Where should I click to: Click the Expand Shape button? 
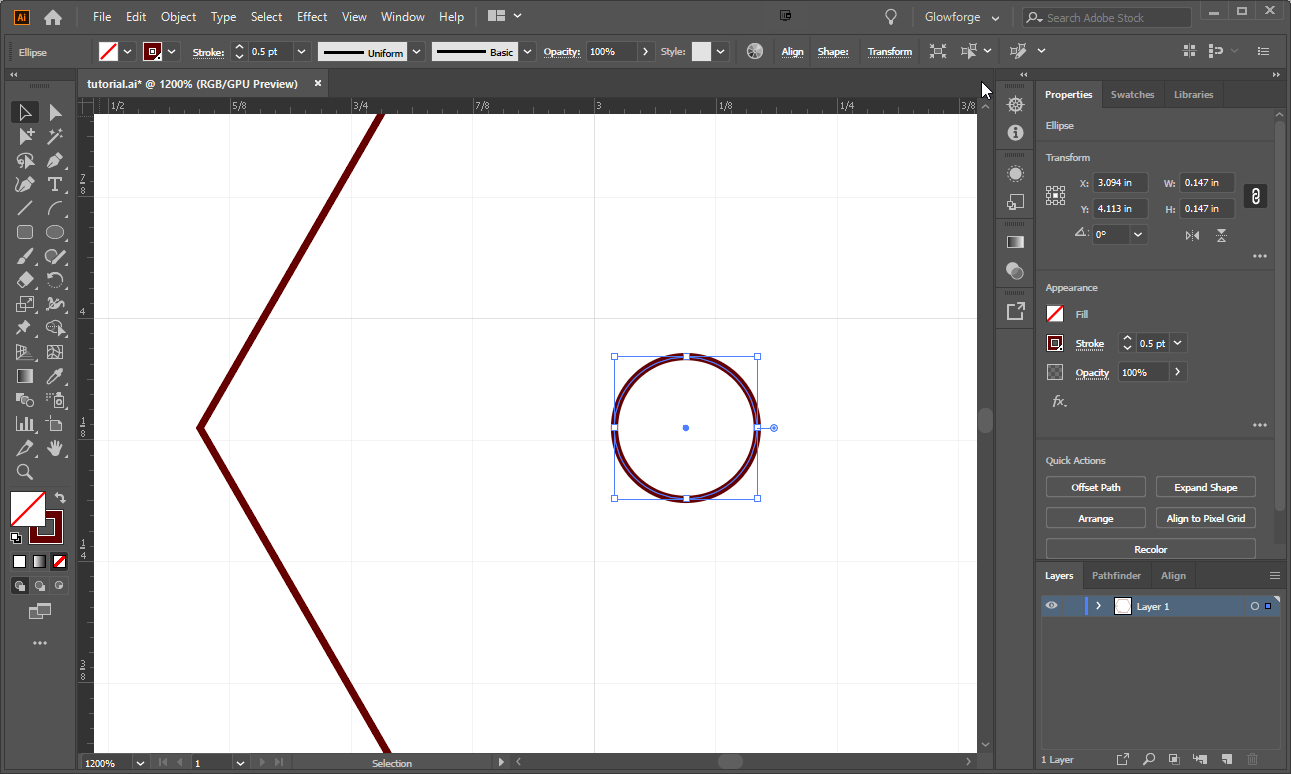click(1206, 488)
